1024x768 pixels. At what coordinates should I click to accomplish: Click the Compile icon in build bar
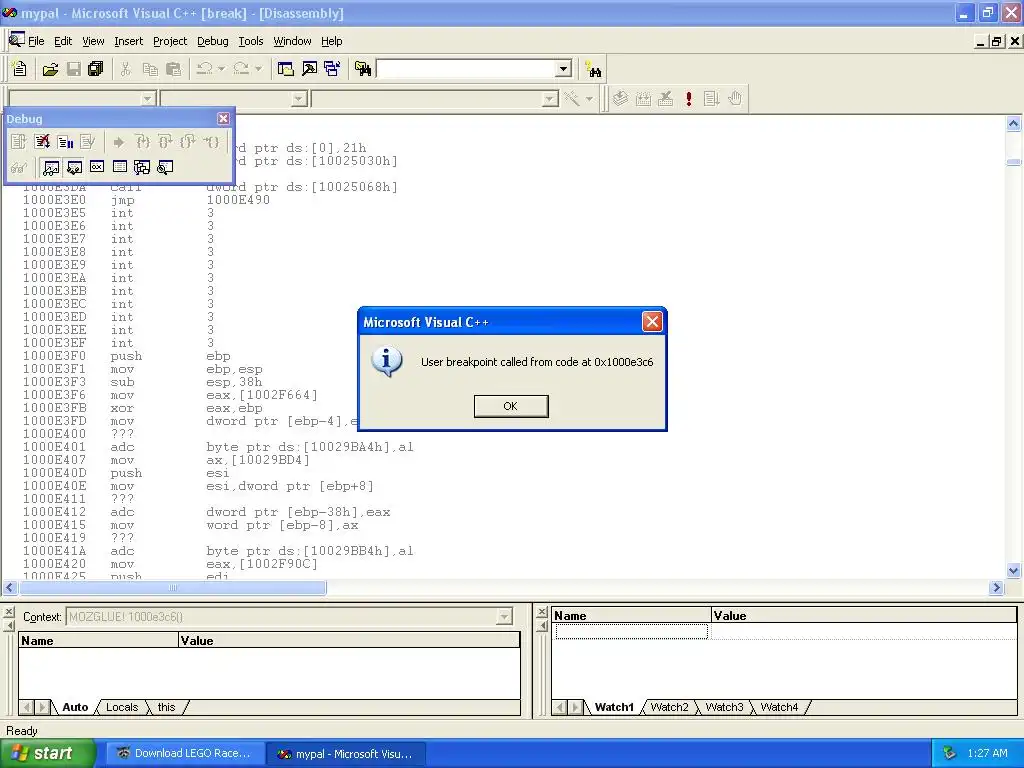[620, 99]
